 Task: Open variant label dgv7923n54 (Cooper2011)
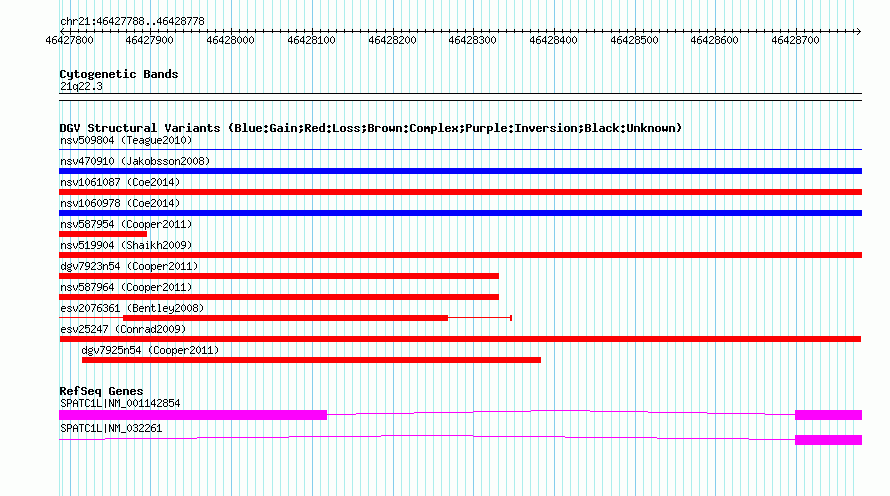pos(129,266)
